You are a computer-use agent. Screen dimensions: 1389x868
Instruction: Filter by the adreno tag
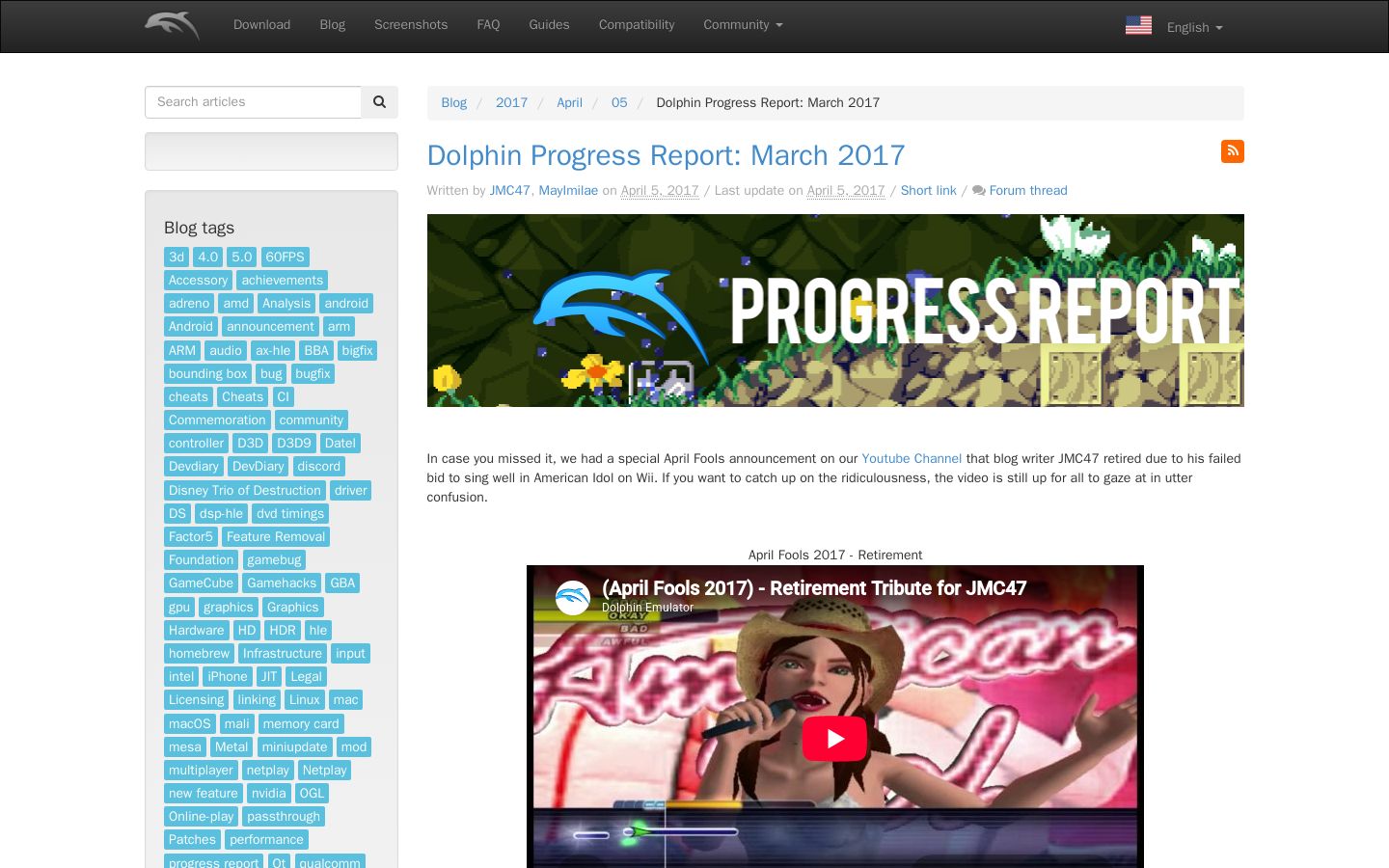(189, 304)
